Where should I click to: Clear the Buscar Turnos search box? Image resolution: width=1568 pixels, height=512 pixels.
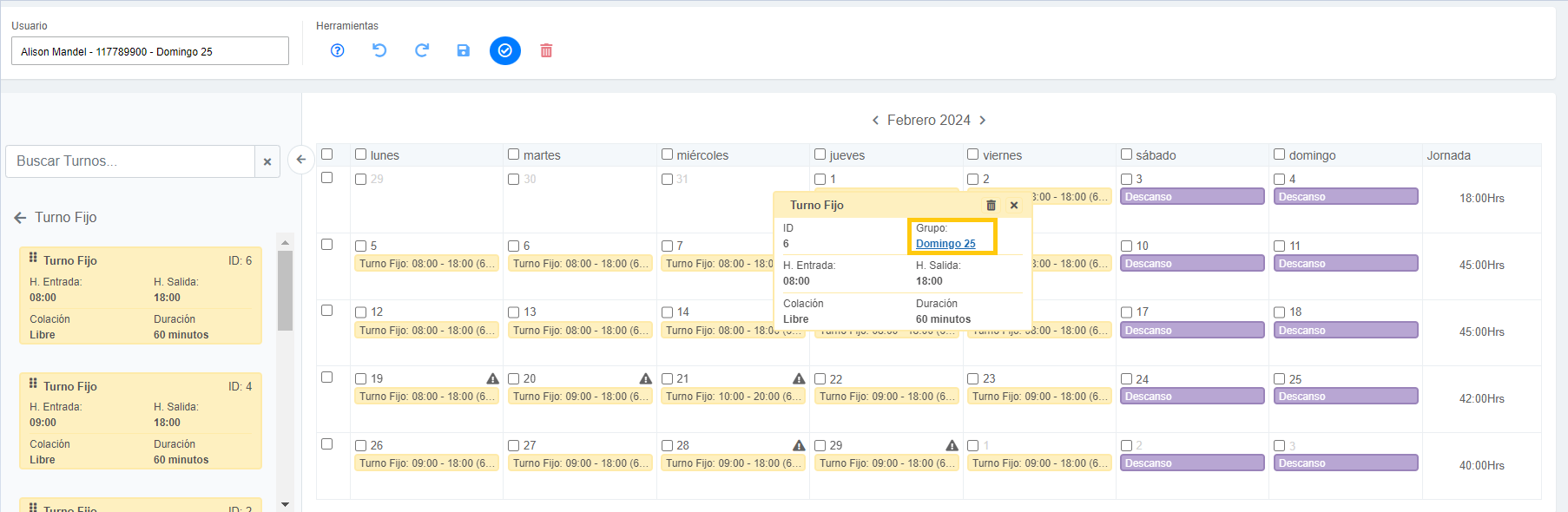[267, 161]
